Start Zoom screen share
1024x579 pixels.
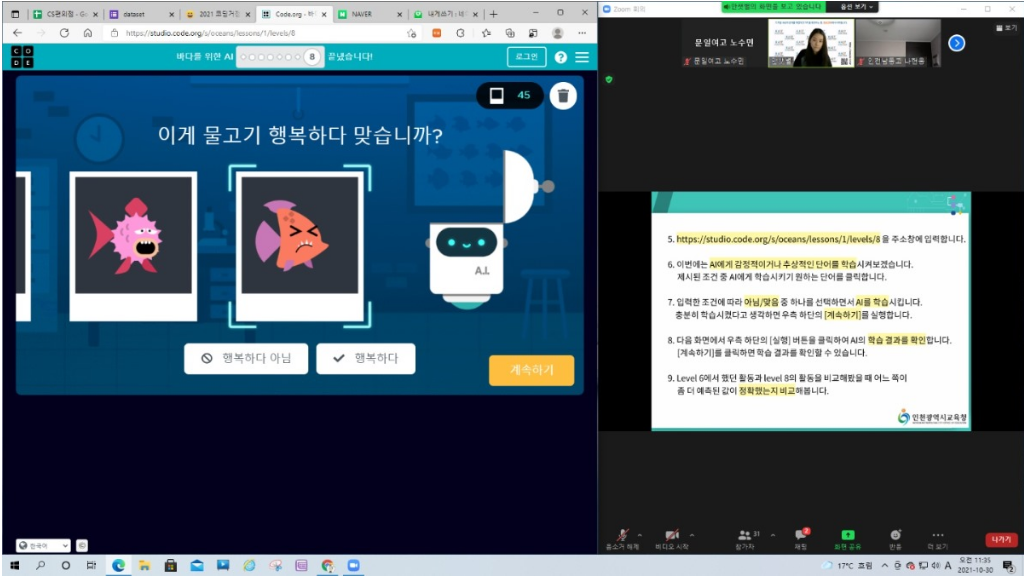[848, 539]
